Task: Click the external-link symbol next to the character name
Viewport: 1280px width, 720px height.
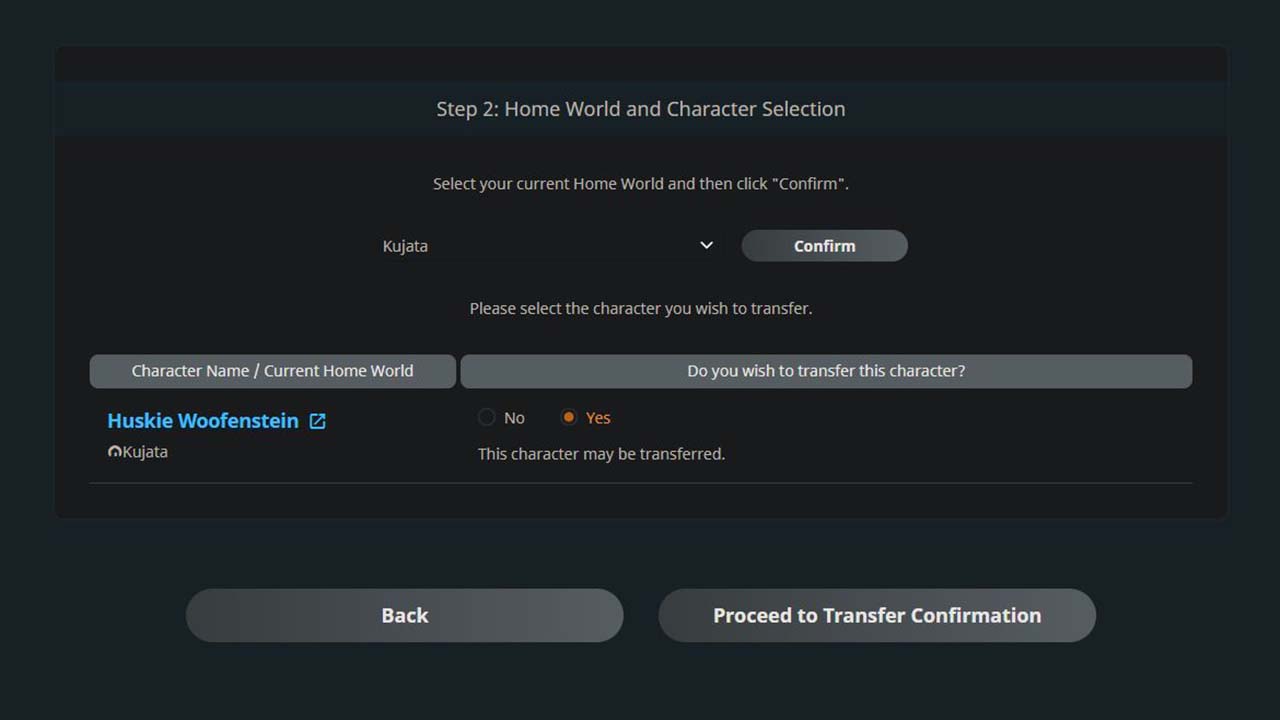Action: click(x=317, y=421)
